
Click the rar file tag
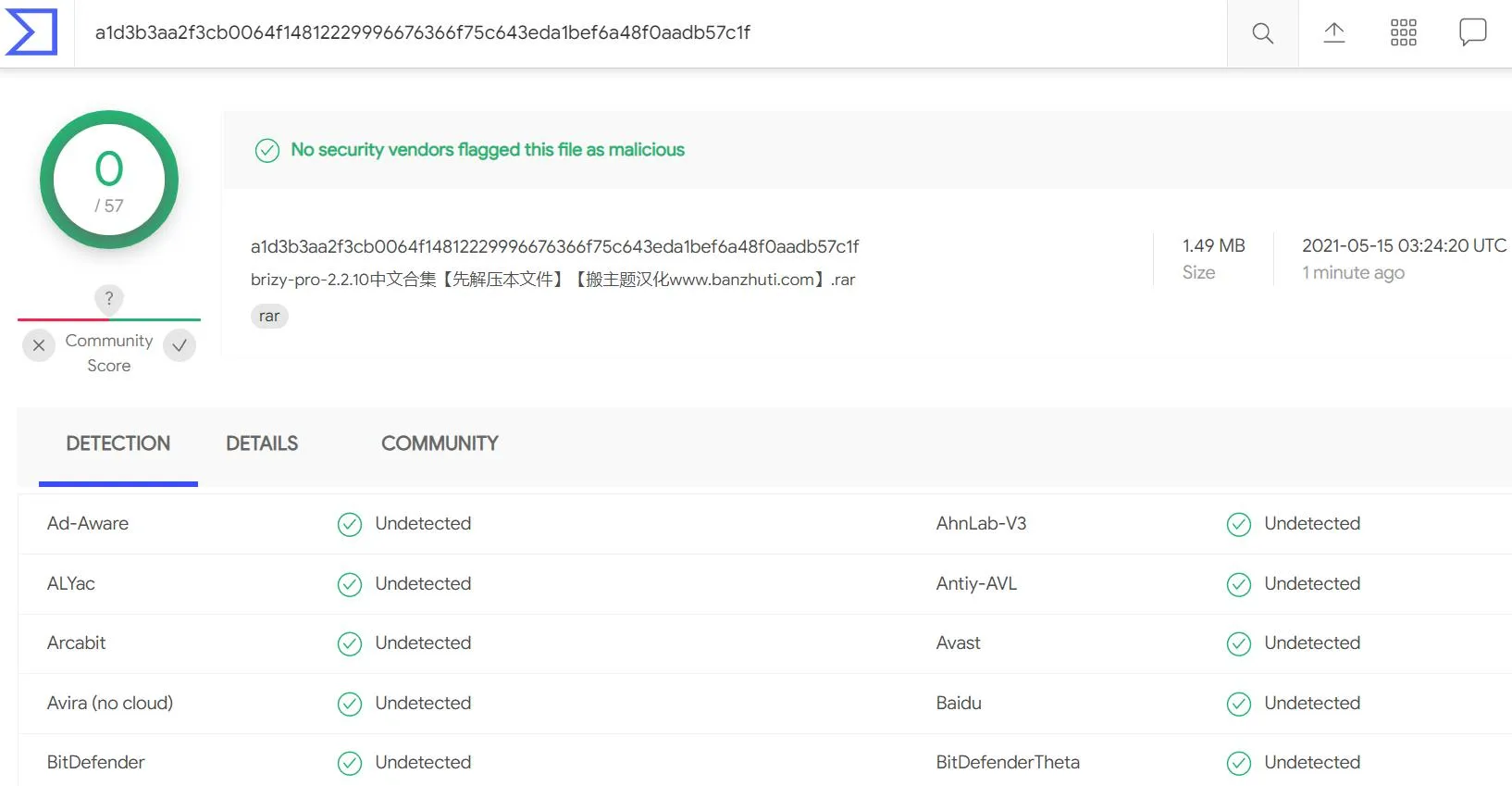click(269, 317)
